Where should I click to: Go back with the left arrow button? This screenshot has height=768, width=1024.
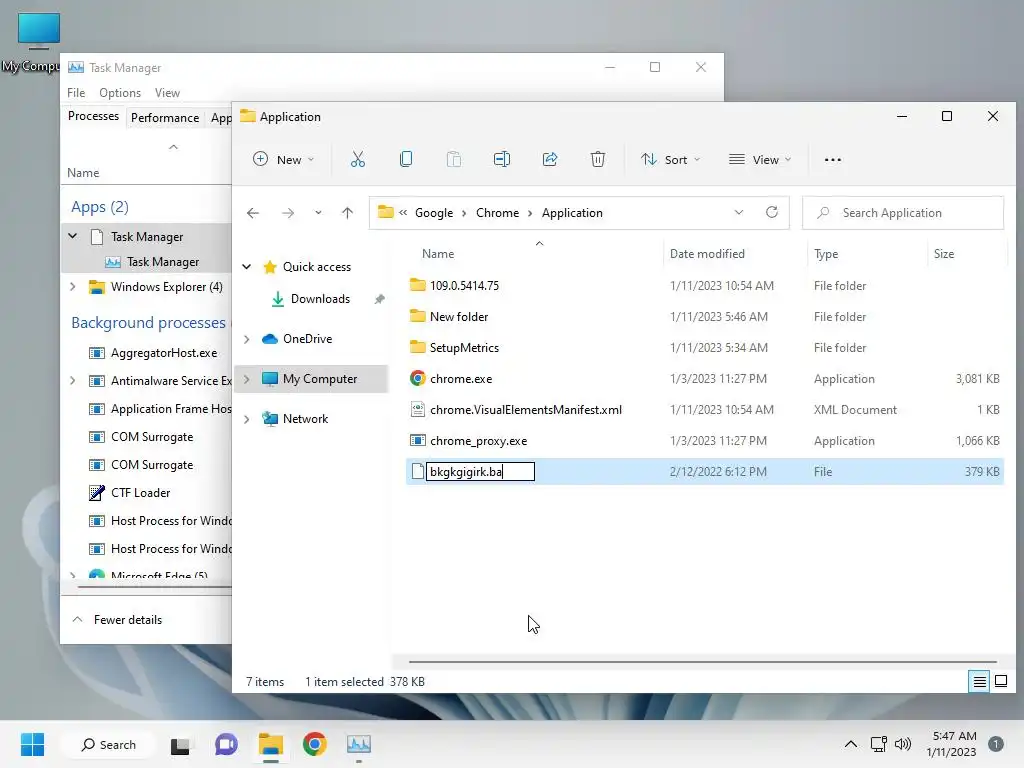click(x=253, y=213)
